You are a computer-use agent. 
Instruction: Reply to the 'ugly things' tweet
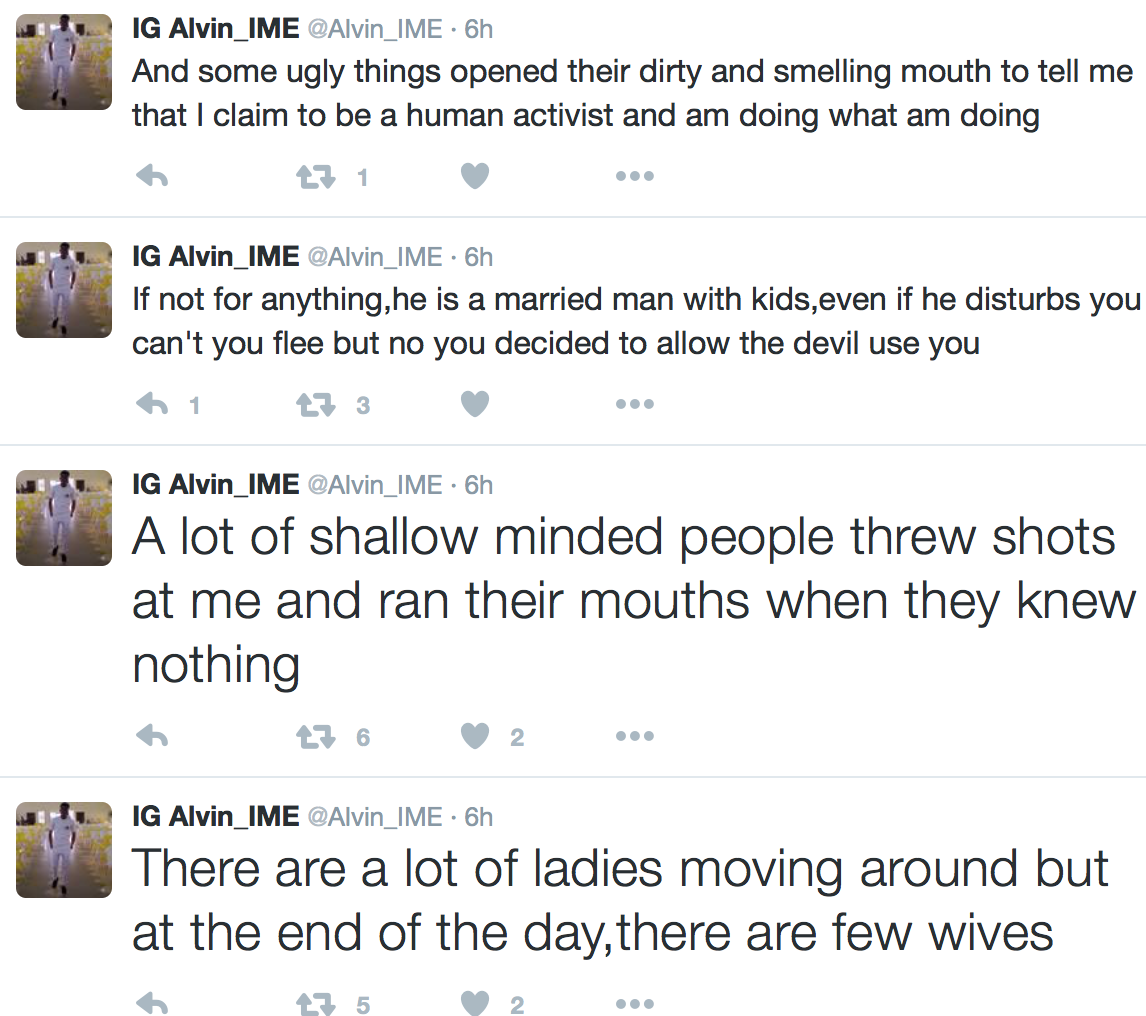(x=153, y=176)
